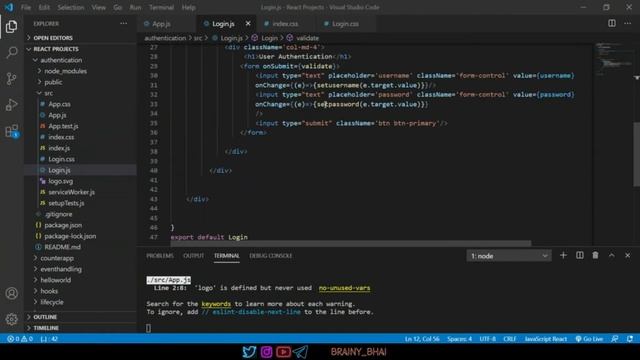
Task: Expand the node_modules folder
Action: point(80,71)
